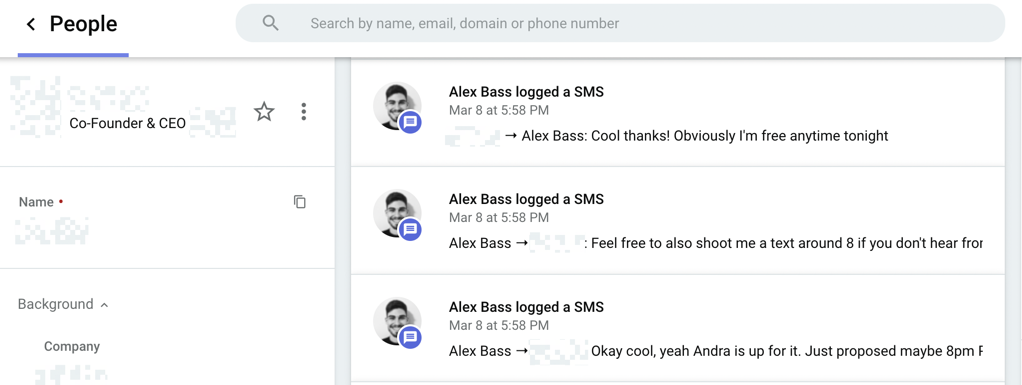Click Alex Bass avatar on third SMS
Screen dimensions: 1022x385
397,321
